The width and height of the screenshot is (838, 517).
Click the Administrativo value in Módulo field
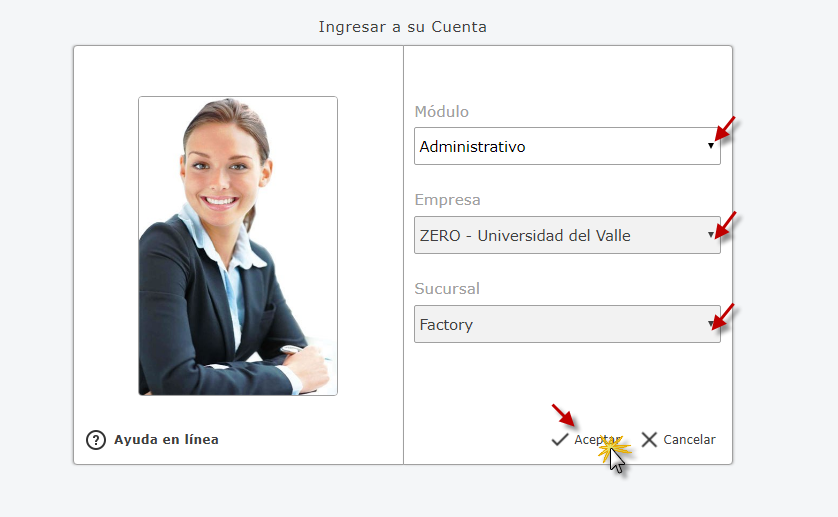[472, 146]
